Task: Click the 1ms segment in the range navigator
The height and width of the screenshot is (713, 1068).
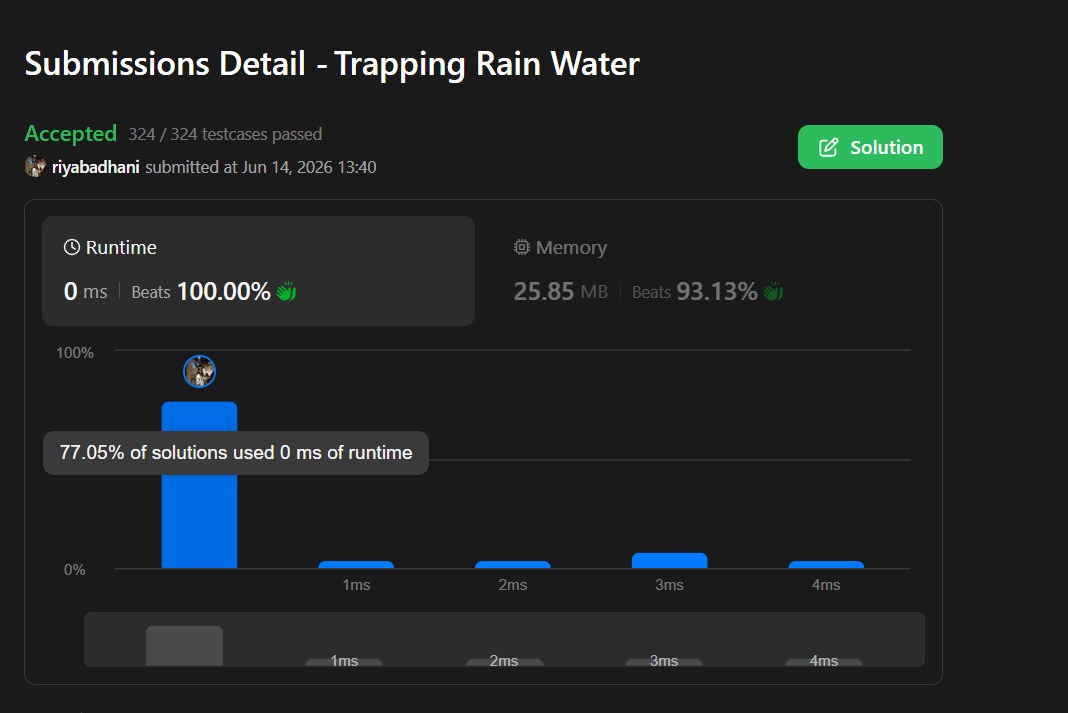Action: pos(344,662)
